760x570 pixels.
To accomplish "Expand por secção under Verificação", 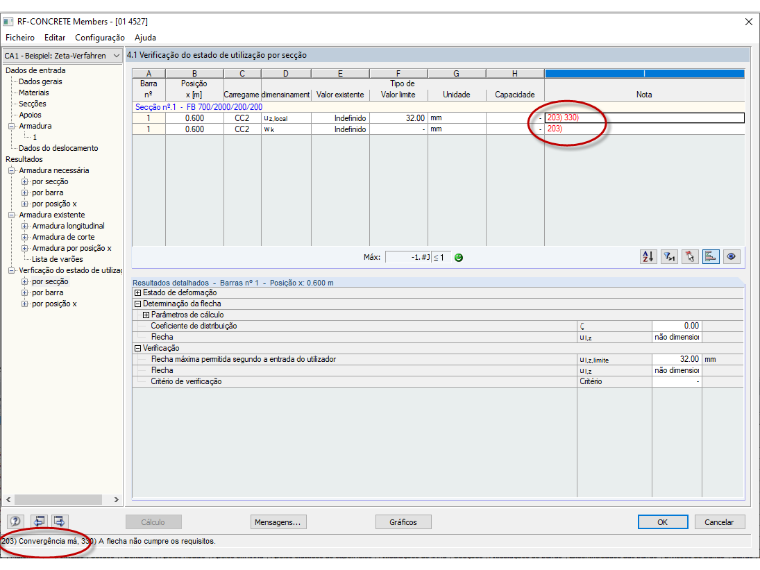I will click(x=25, y=282).
